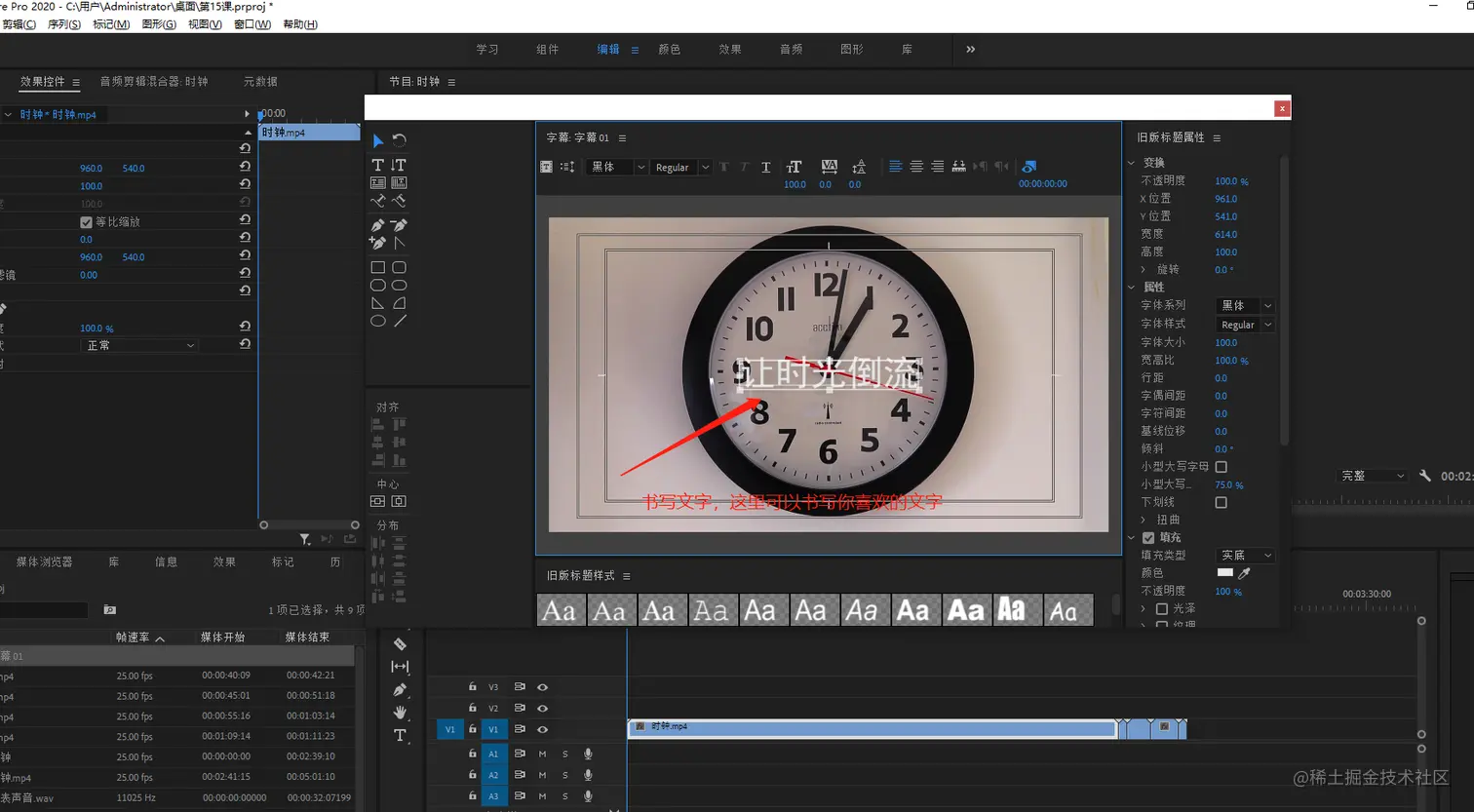The image size is (1474, 812).
Task: Click the New Title Based on Current icon
Action: click(x=546, y=167)
